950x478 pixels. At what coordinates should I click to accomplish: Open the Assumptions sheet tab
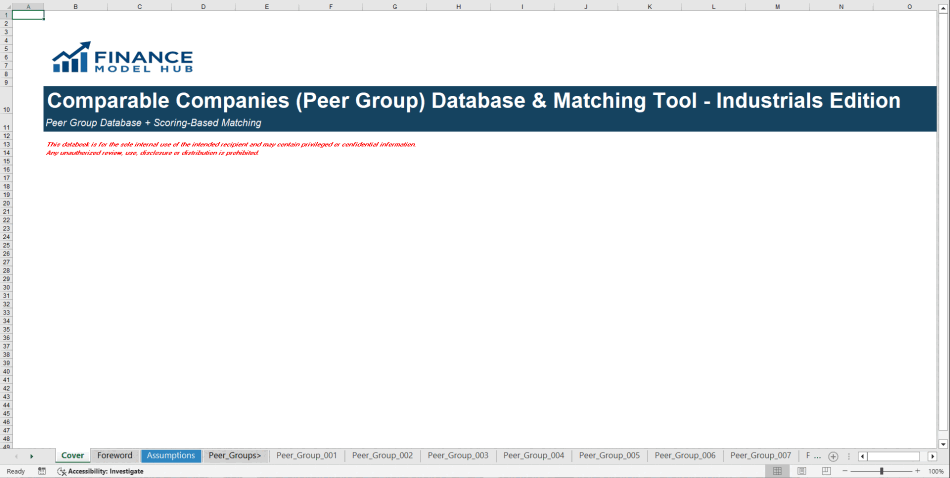[x=170, y=456]
